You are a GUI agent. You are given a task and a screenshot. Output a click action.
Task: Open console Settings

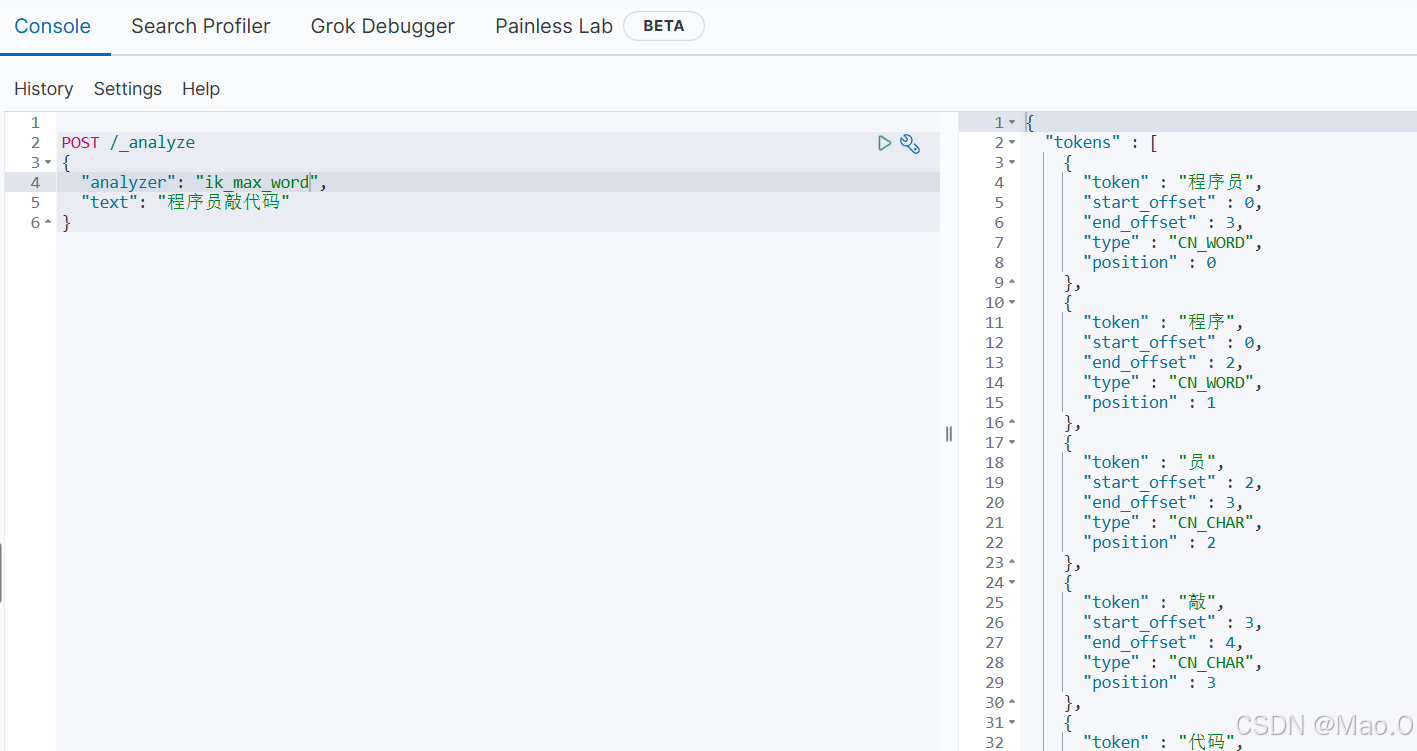pyautogui.click(x=128, y=89)
